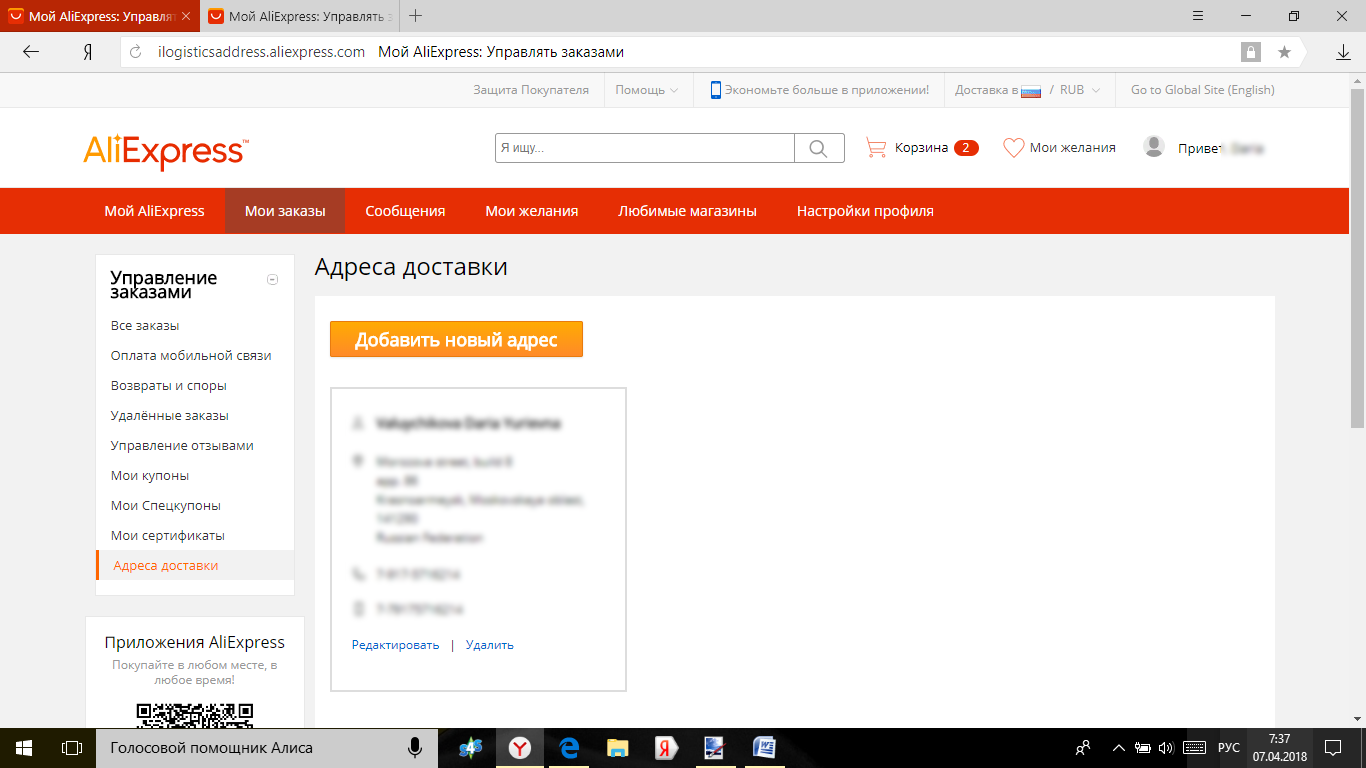Select Возвраты и споры in the sidebar
This screenshot has width=1366, height=768.
coord(168,385)
